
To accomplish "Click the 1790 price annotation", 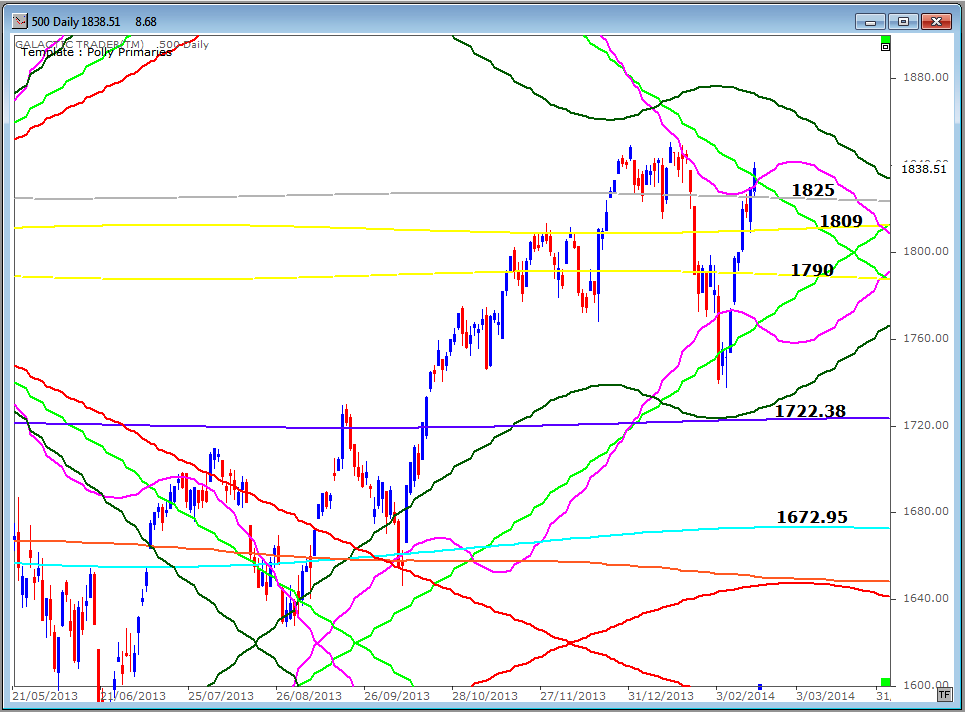I will [x=812, y=270].
